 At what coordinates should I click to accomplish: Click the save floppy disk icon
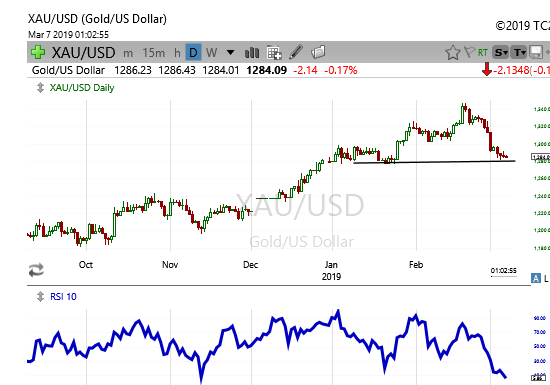[536, 53]
